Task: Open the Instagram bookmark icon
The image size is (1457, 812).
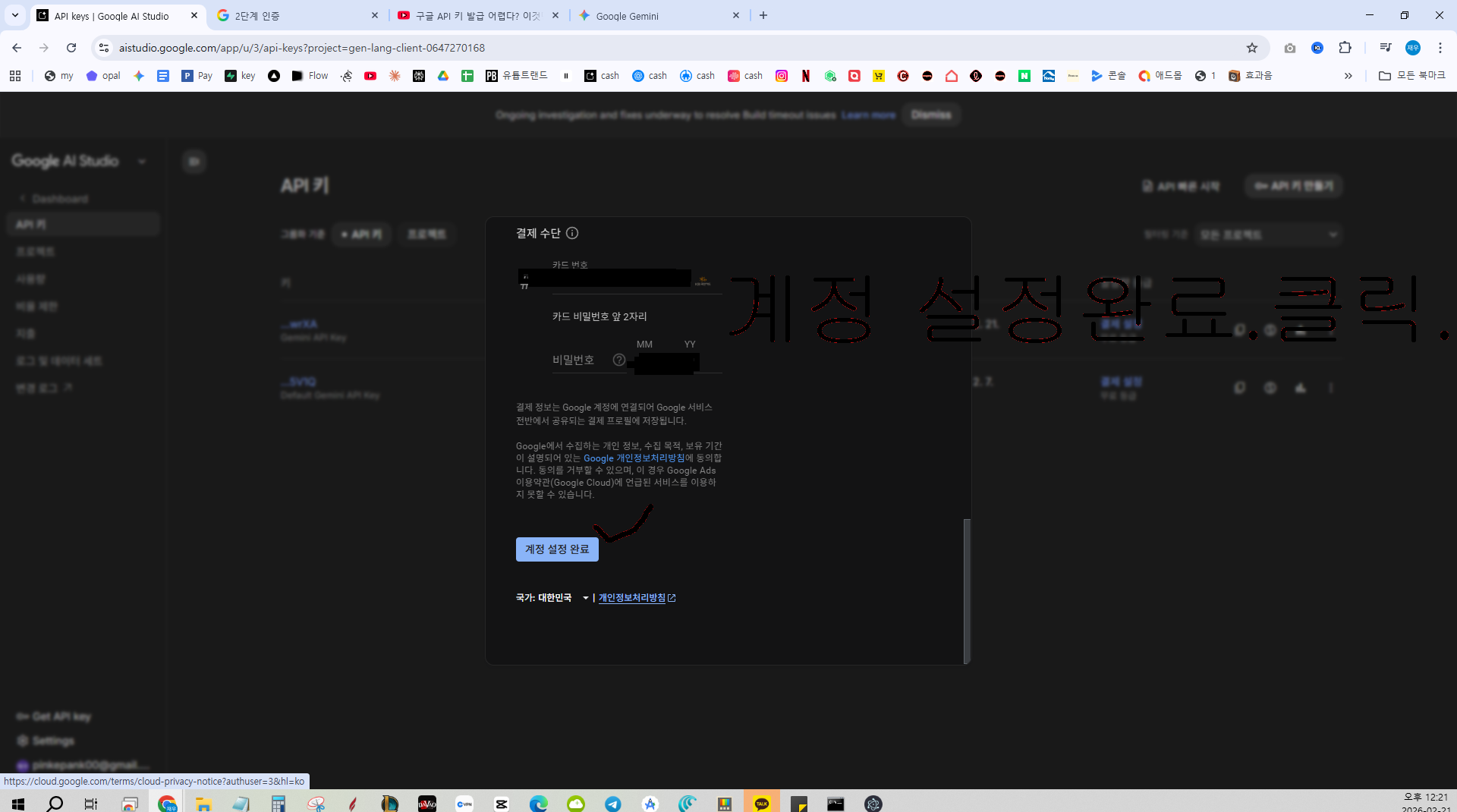Action: point(782,76)
